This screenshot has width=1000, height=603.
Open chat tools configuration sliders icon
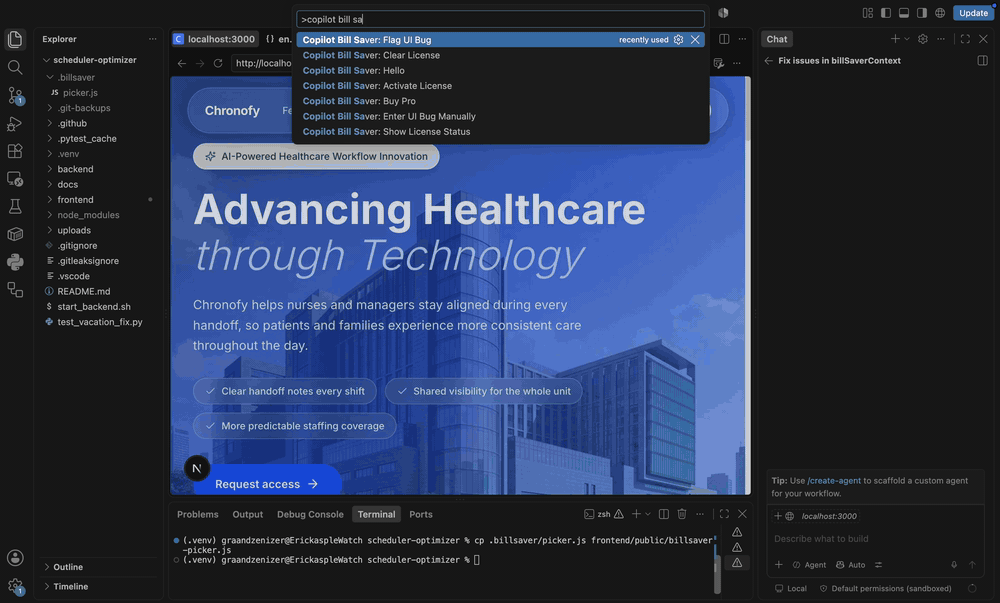tap(879, 565)
